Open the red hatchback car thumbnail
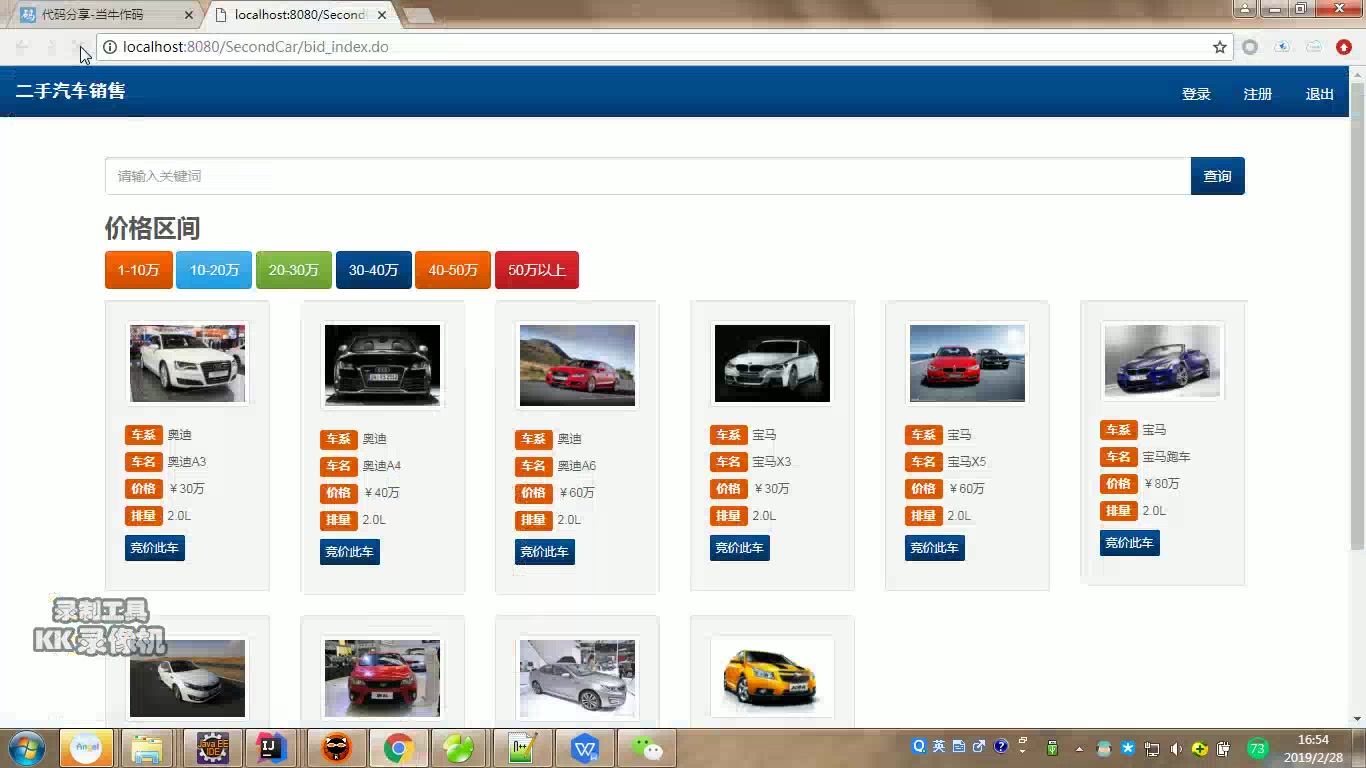1366x768 pixels. pyautogui.click(x=382, y=678)
